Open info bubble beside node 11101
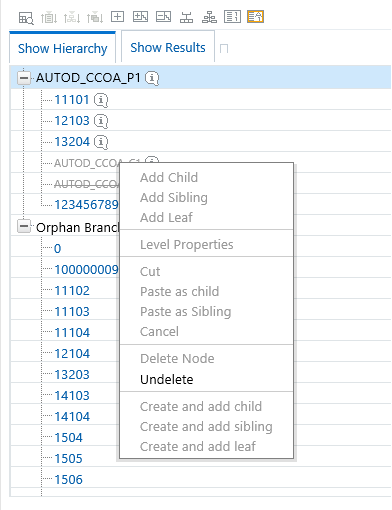 click(x=101, y=100)
